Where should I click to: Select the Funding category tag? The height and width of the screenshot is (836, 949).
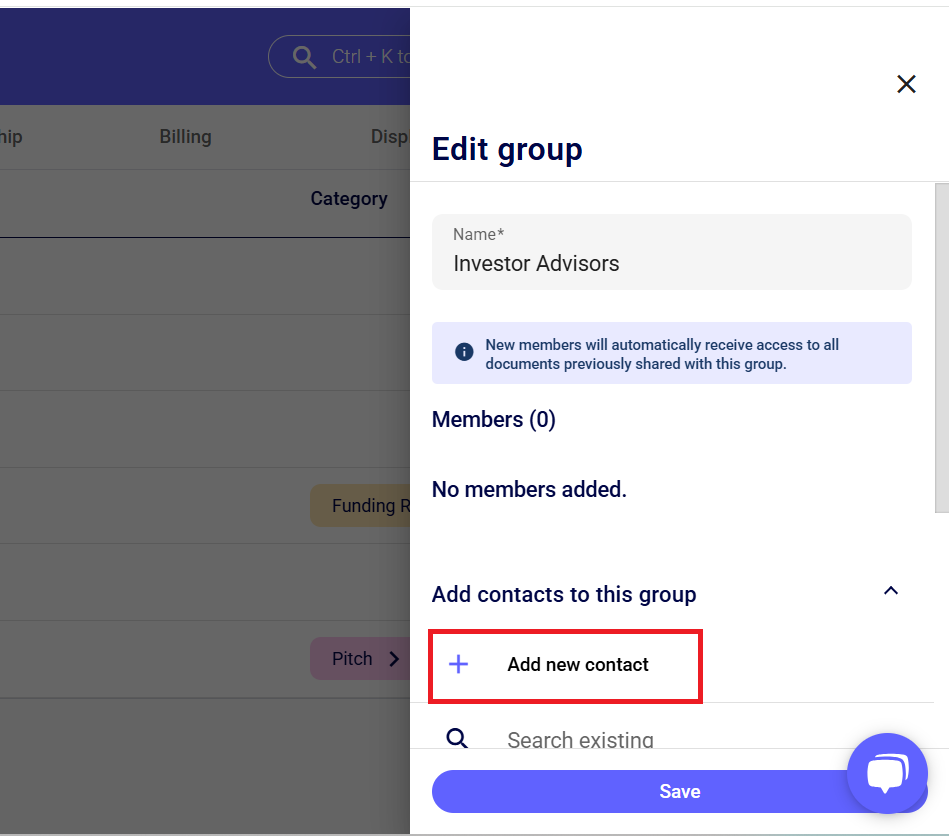[362, 506]
